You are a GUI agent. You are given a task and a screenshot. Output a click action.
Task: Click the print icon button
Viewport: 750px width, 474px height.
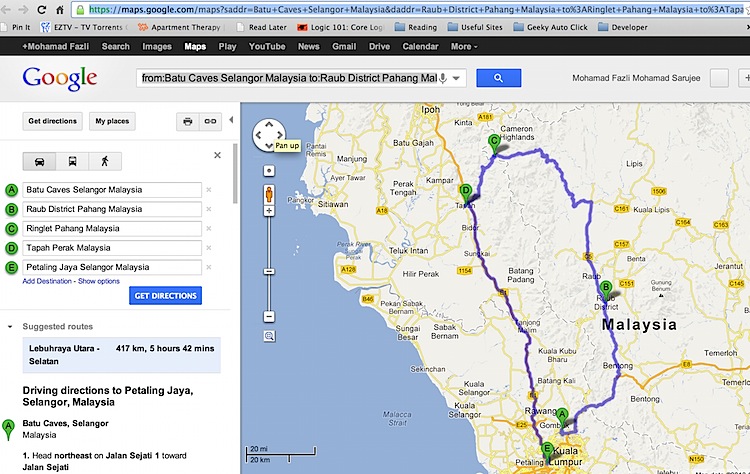pos(188,121)
